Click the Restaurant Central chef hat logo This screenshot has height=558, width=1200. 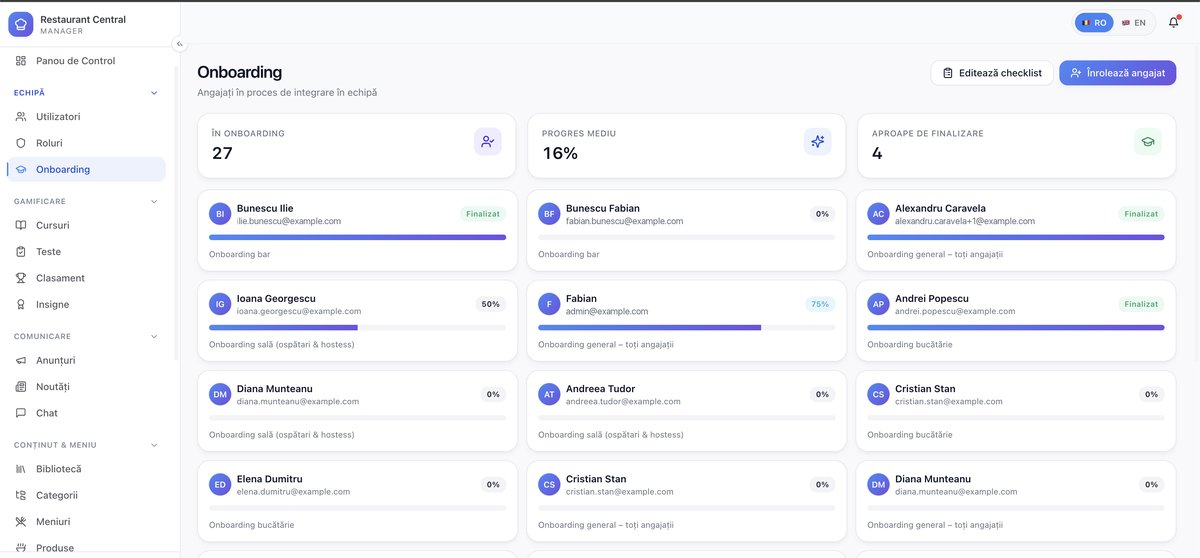21,24
